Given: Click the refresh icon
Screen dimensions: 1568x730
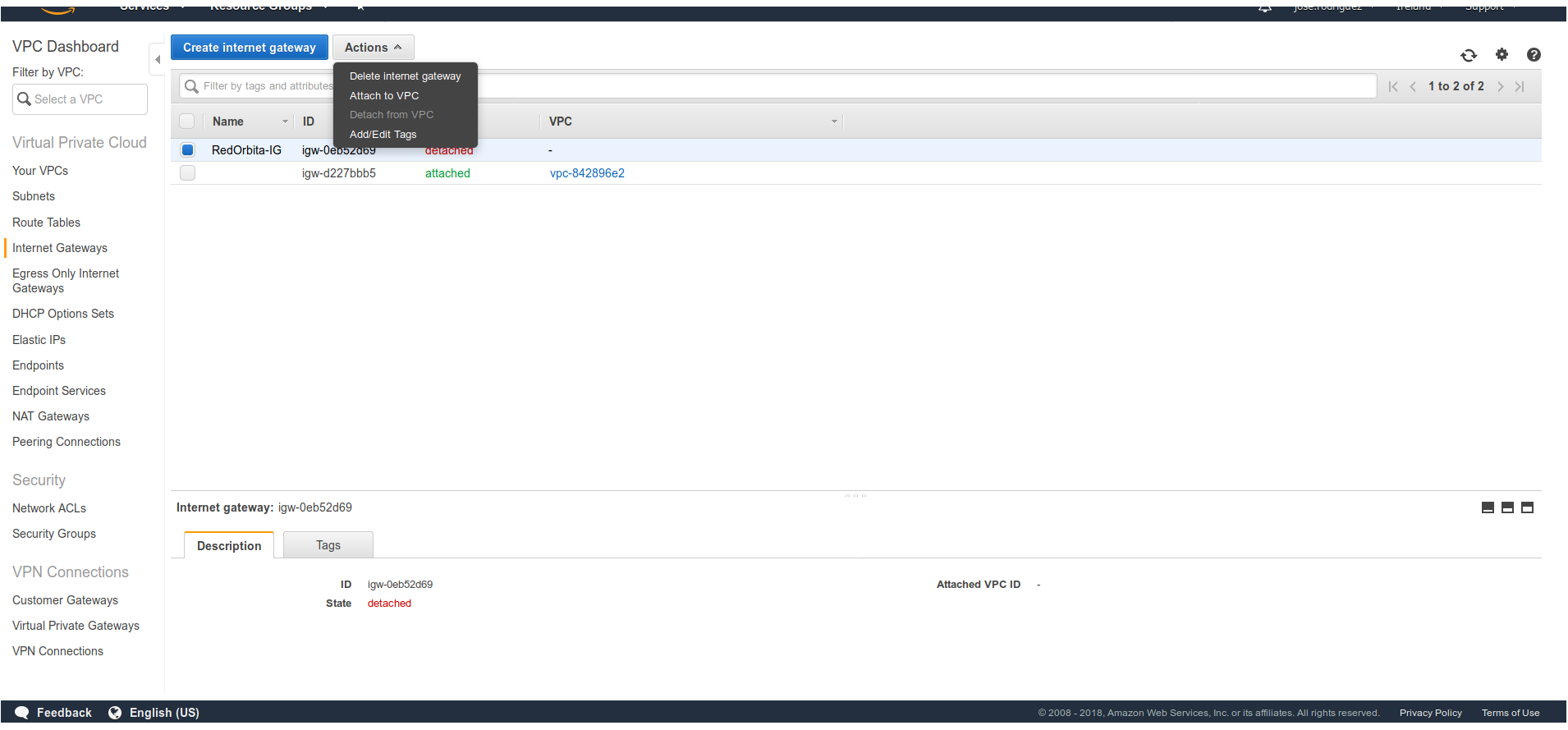Looking at the screenshot, I should [1469, 55].
